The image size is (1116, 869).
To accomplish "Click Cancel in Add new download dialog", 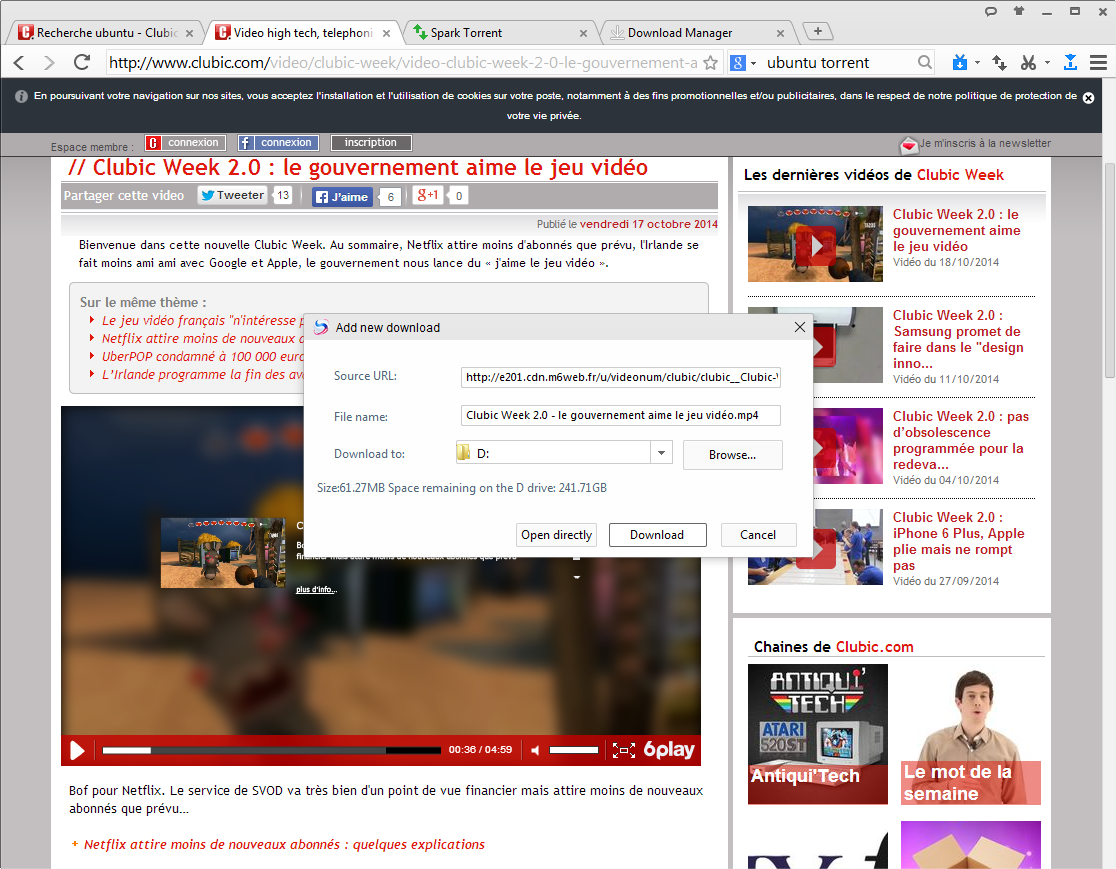I will click(758, 535).
